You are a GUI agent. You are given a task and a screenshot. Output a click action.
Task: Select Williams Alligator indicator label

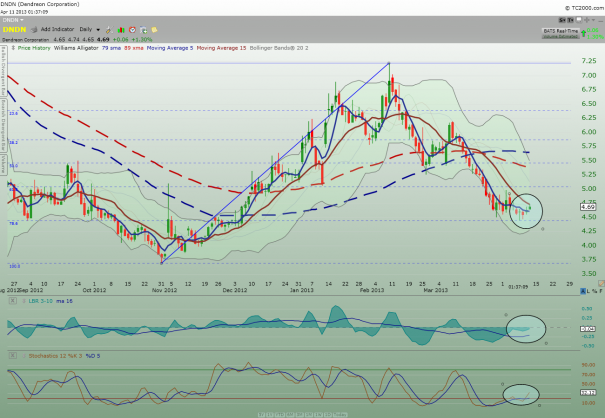point(76,48)
